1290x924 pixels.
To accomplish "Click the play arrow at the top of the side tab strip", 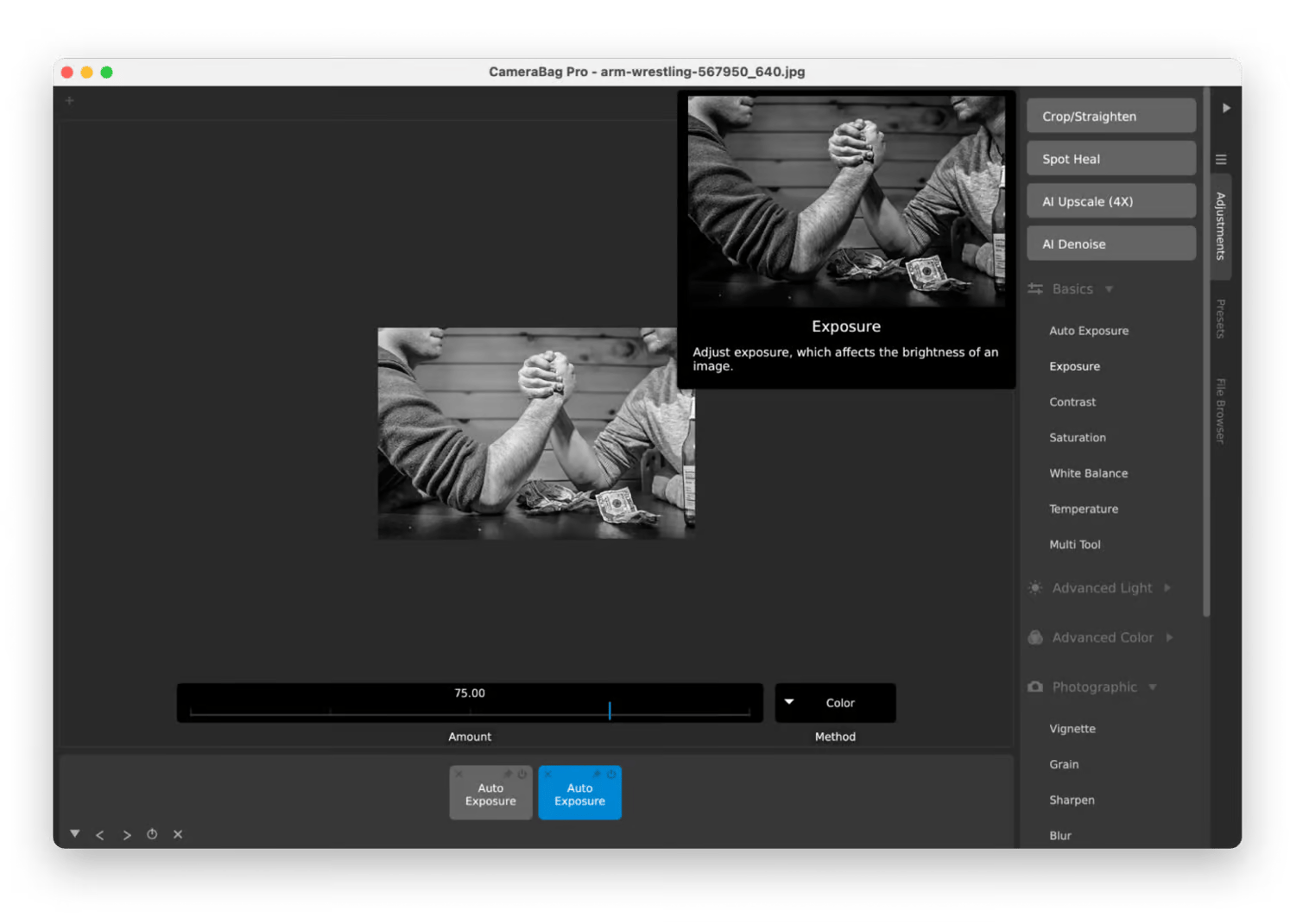I will pos(1225,109).
